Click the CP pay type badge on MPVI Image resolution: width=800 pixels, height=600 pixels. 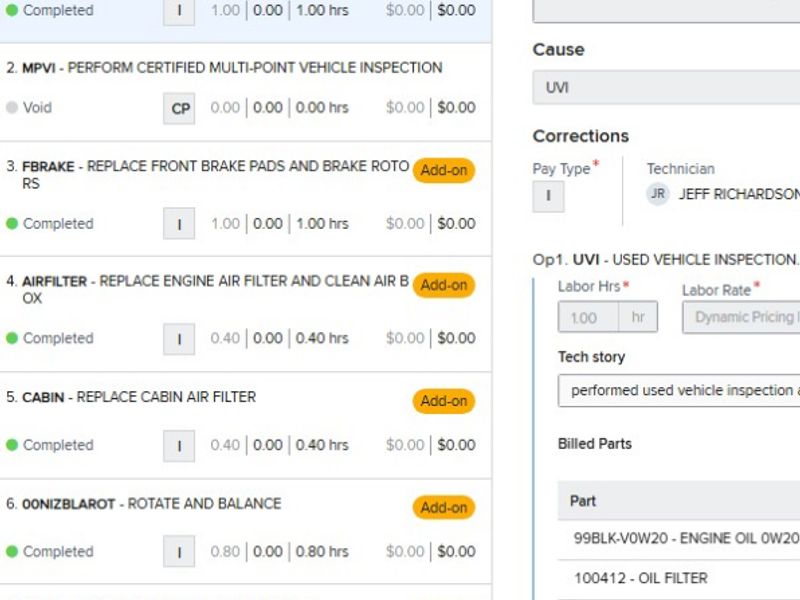(x=180, y=108)
